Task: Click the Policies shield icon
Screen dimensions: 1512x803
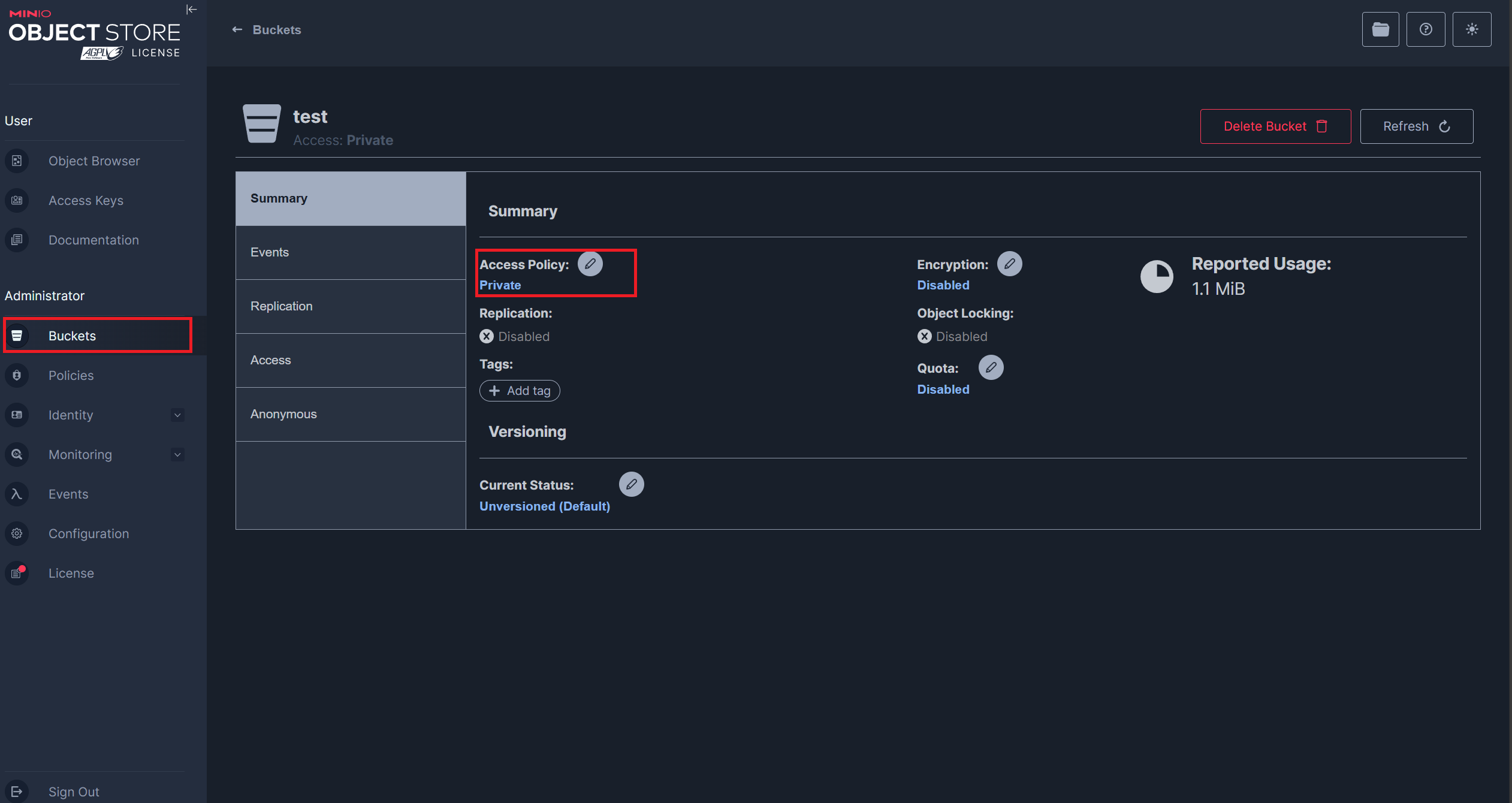Action: click(17, 375)
